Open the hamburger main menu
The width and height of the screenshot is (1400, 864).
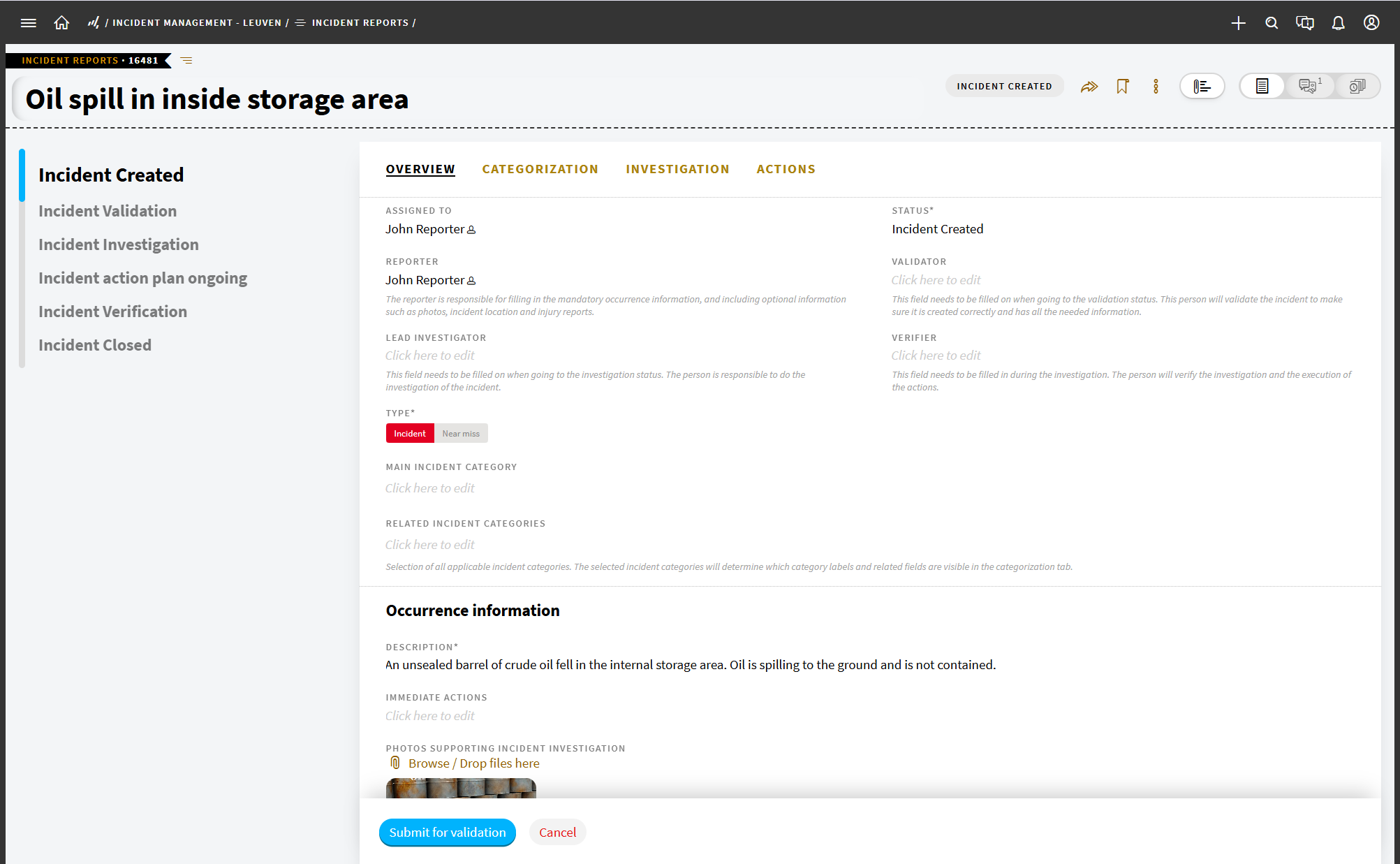[x=29, y=23]
